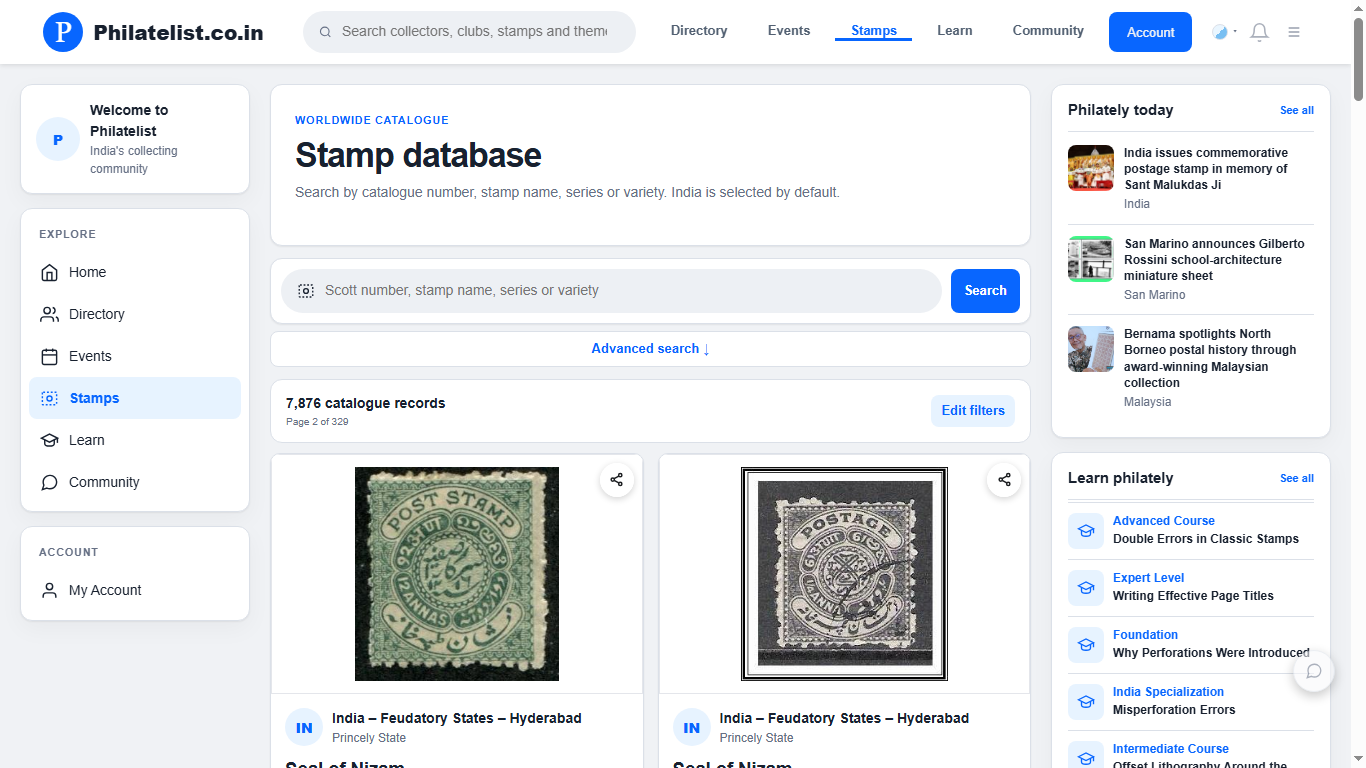Click the My Account person icon

coord(49,590)
